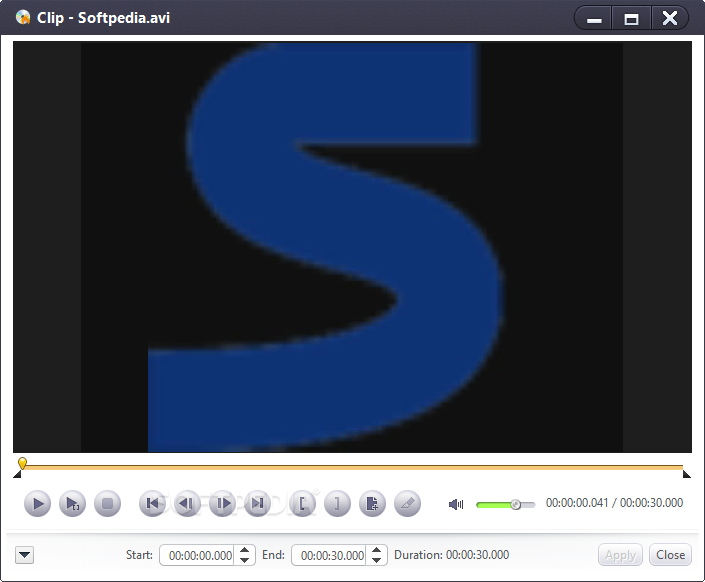Maximize the Clip window
This screenshot has width=705, height=582.
(631, 19)
